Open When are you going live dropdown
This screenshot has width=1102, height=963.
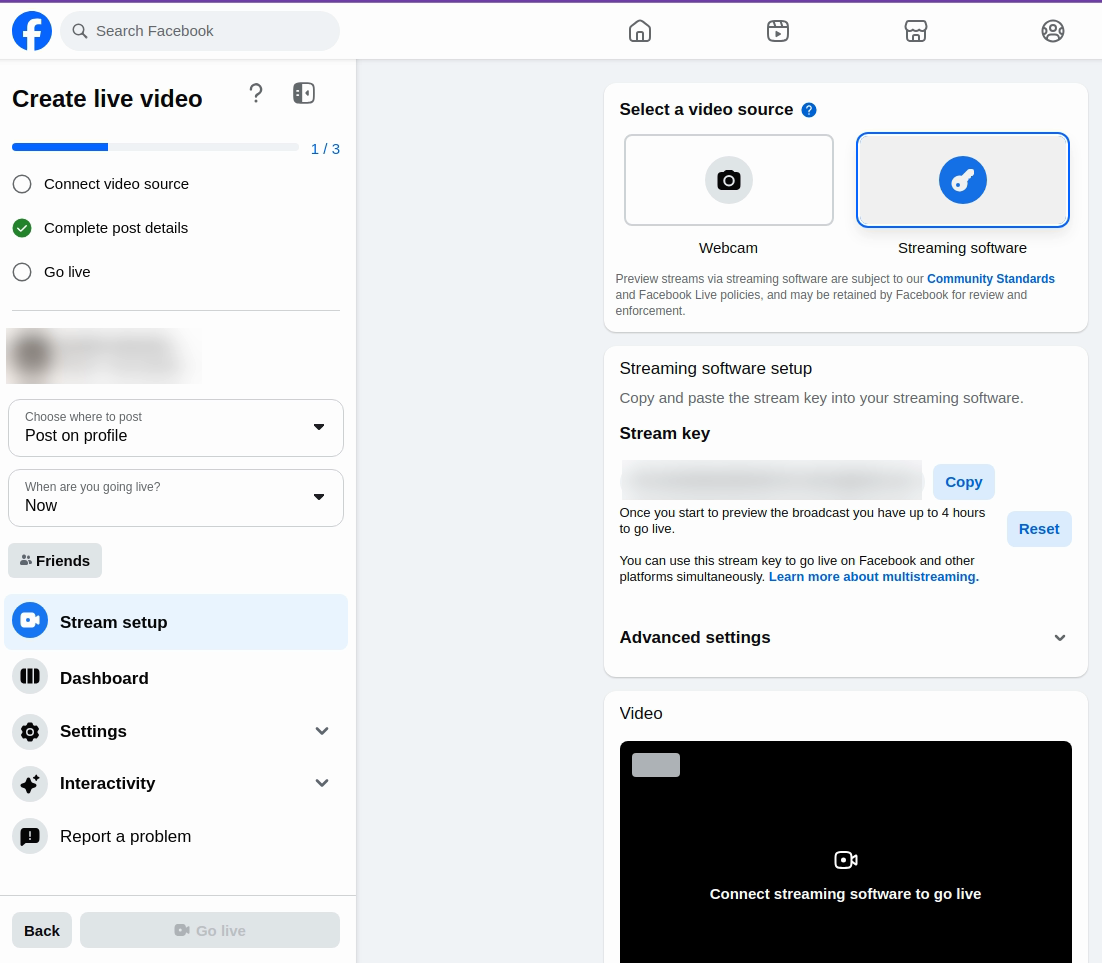point(176,498)
